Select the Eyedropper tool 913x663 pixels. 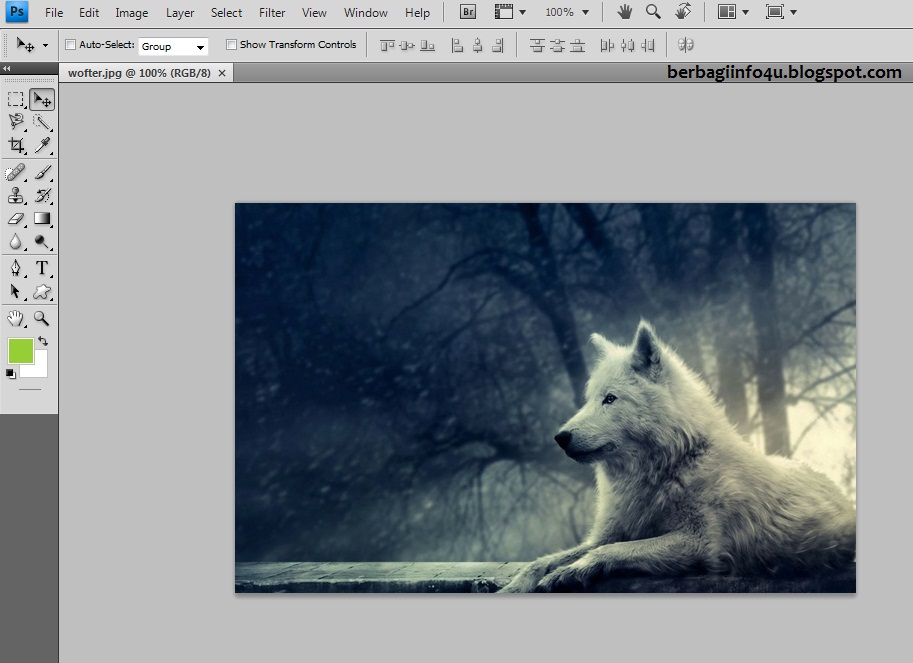point(42,146)
